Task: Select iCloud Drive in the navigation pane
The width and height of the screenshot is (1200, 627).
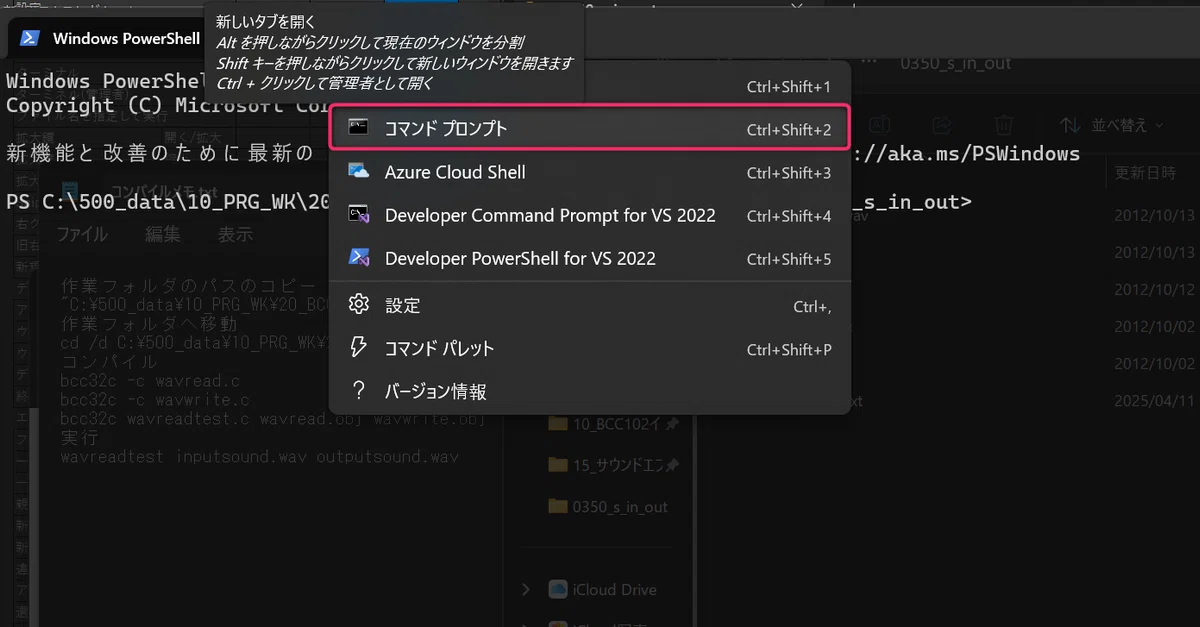Action: pyautogui.click(x=603, y=590)
